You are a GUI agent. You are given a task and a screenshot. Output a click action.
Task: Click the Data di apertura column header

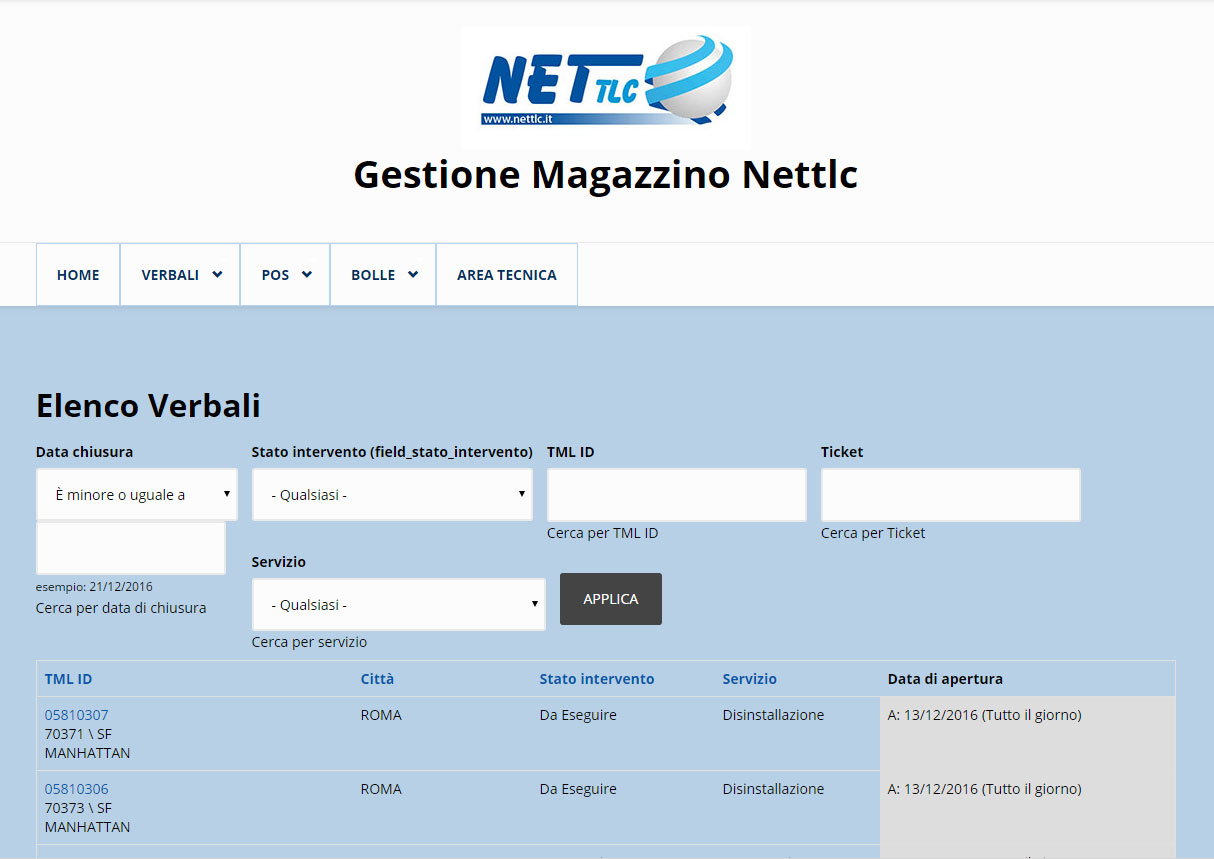click(x=945, y=679)
